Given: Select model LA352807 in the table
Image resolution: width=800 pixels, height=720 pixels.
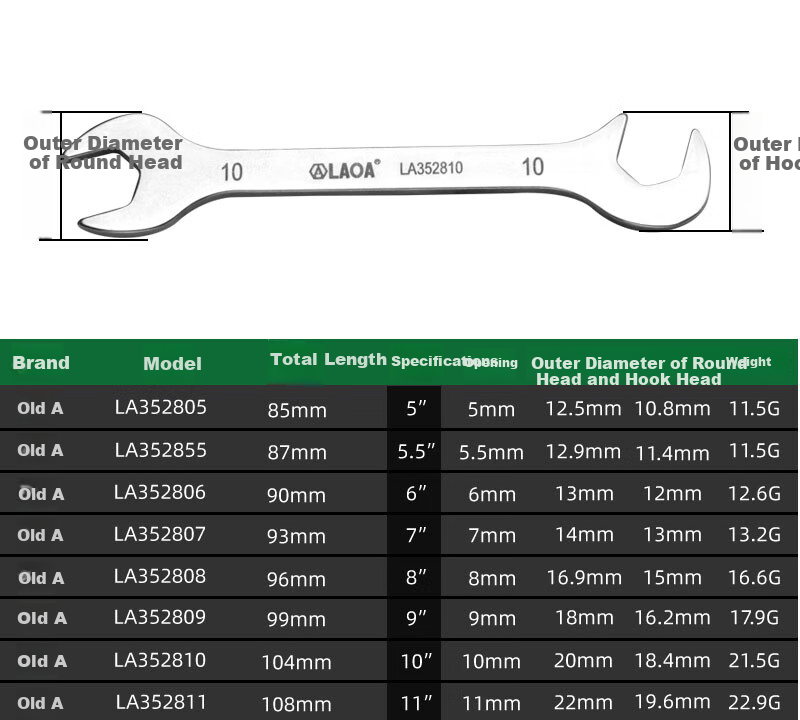Looking at the screenshot, I should click(160, 534).
